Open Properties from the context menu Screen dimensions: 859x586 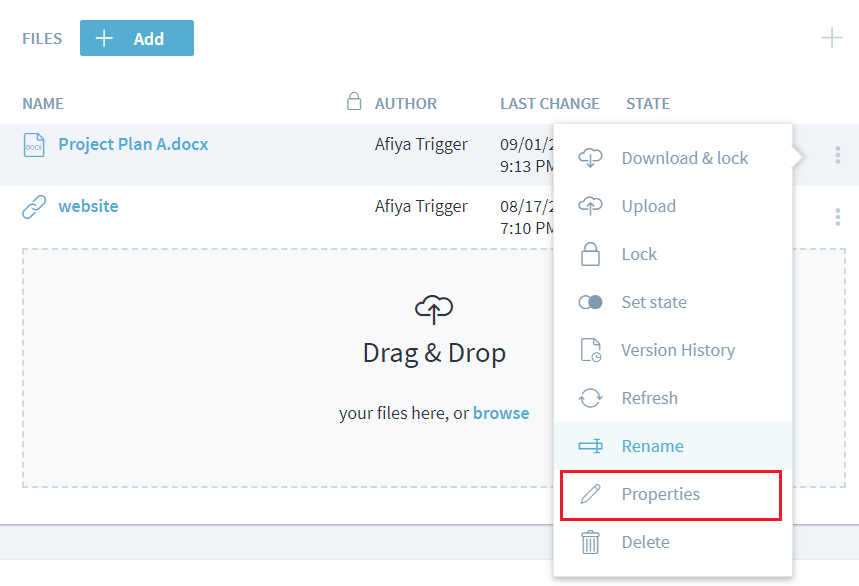660,494
